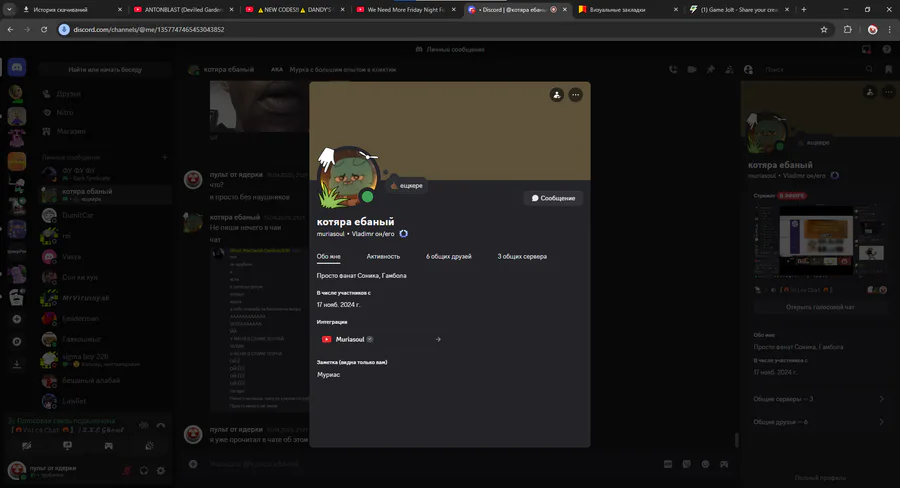Expand Общие серверы — 3 in side panel
This screenshot has height=488, width=900.
(x=819, y=399)
